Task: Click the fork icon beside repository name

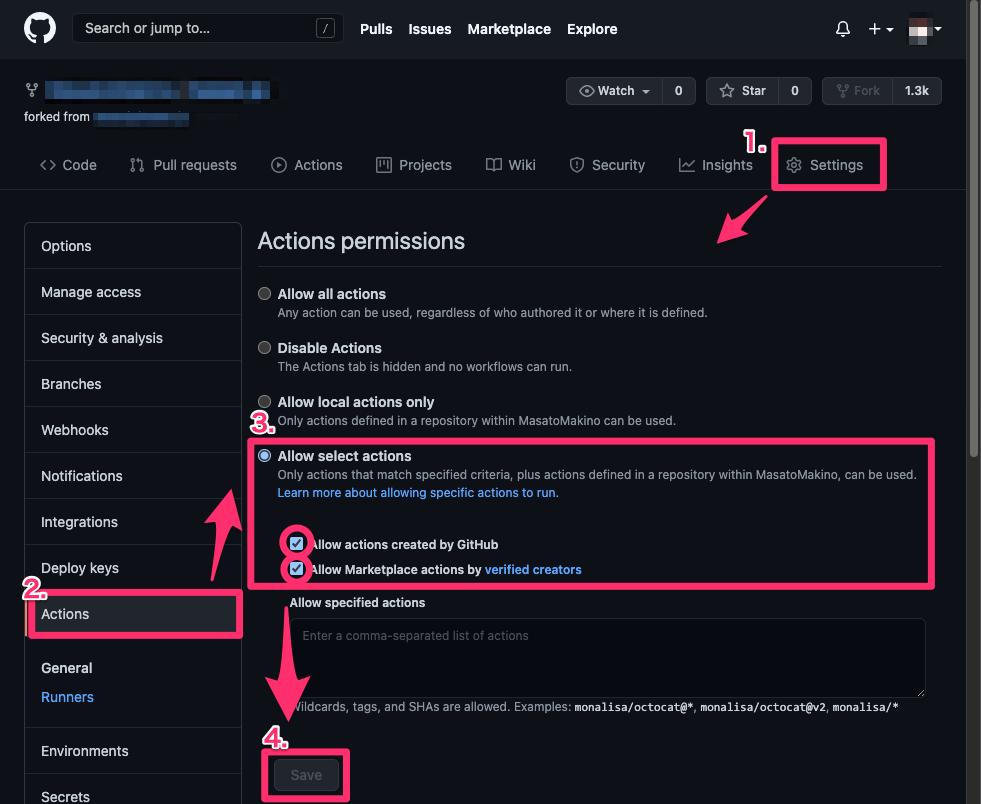Action: (31, 90)
